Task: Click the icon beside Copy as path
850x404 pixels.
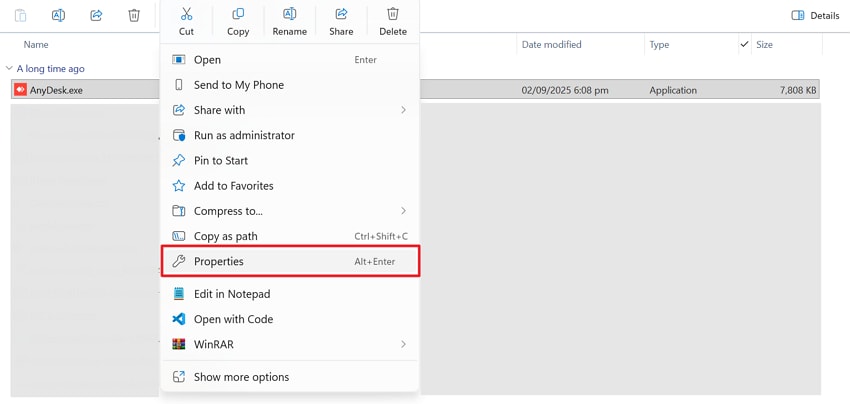Action: click(x=178, y=236)
